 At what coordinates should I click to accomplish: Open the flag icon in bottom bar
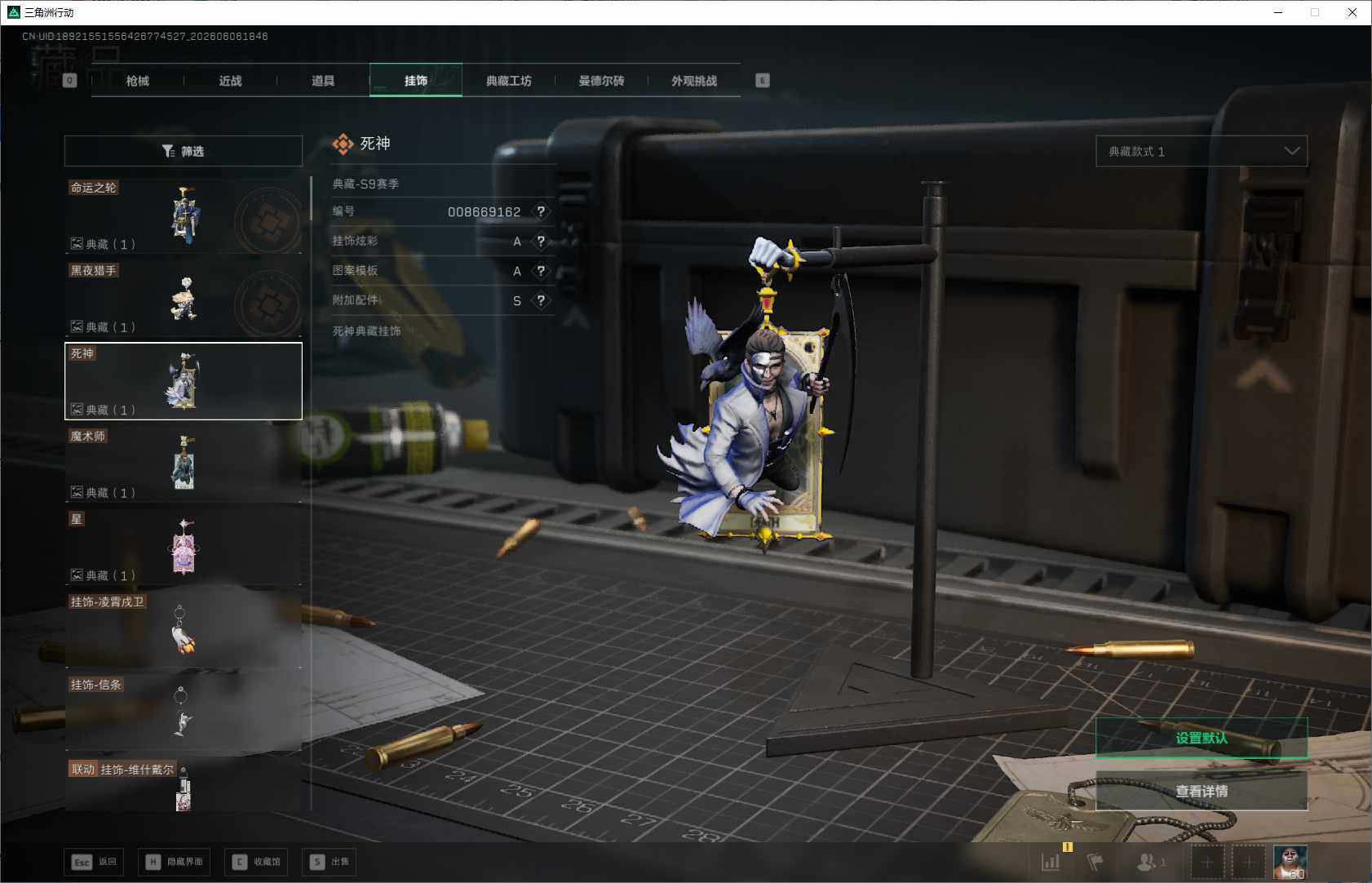(1095, 861)
